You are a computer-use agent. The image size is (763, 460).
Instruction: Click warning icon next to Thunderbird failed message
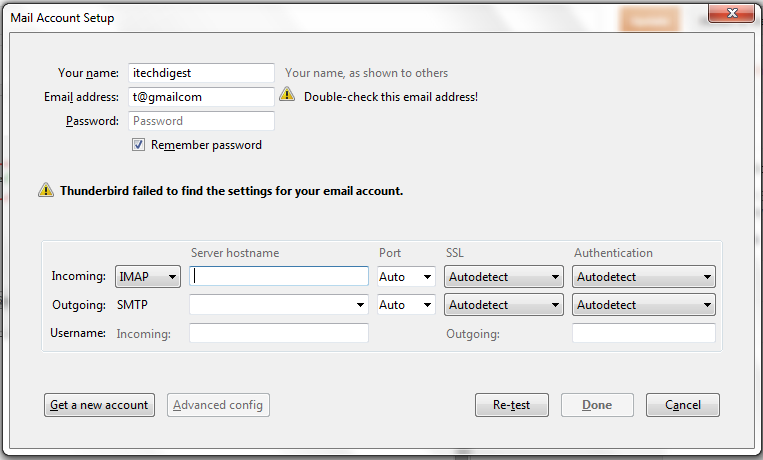46,190
